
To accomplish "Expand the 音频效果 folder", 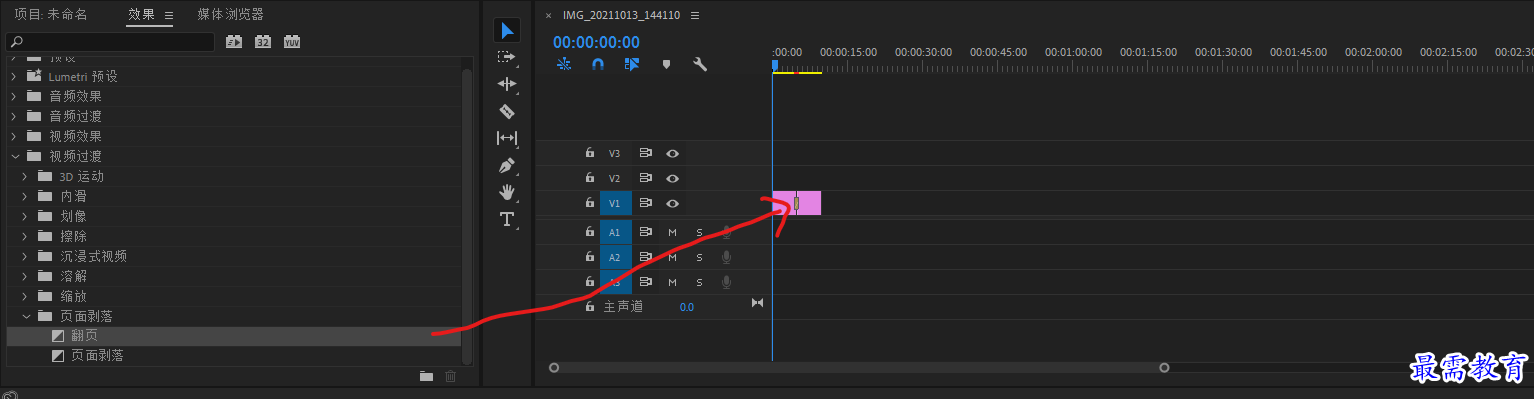I will click(14, 96).
